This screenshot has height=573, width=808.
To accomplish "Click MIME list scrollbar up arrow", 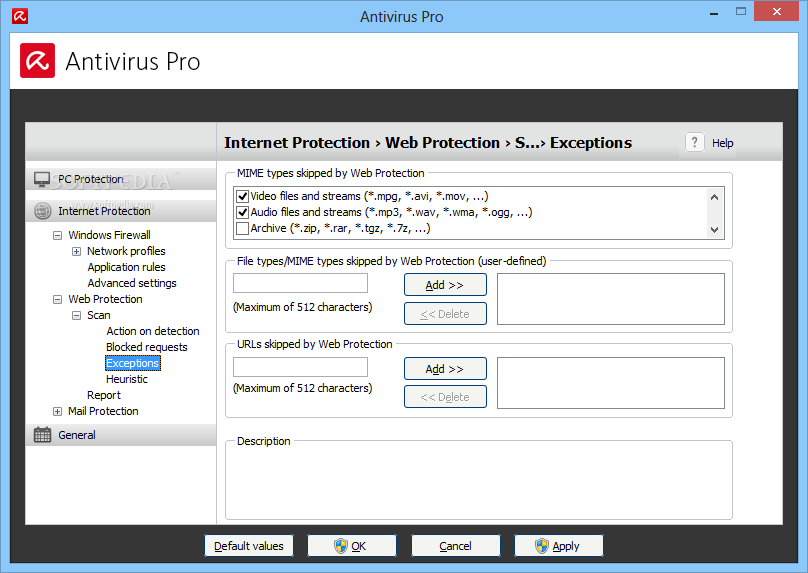I will (714, 197).
